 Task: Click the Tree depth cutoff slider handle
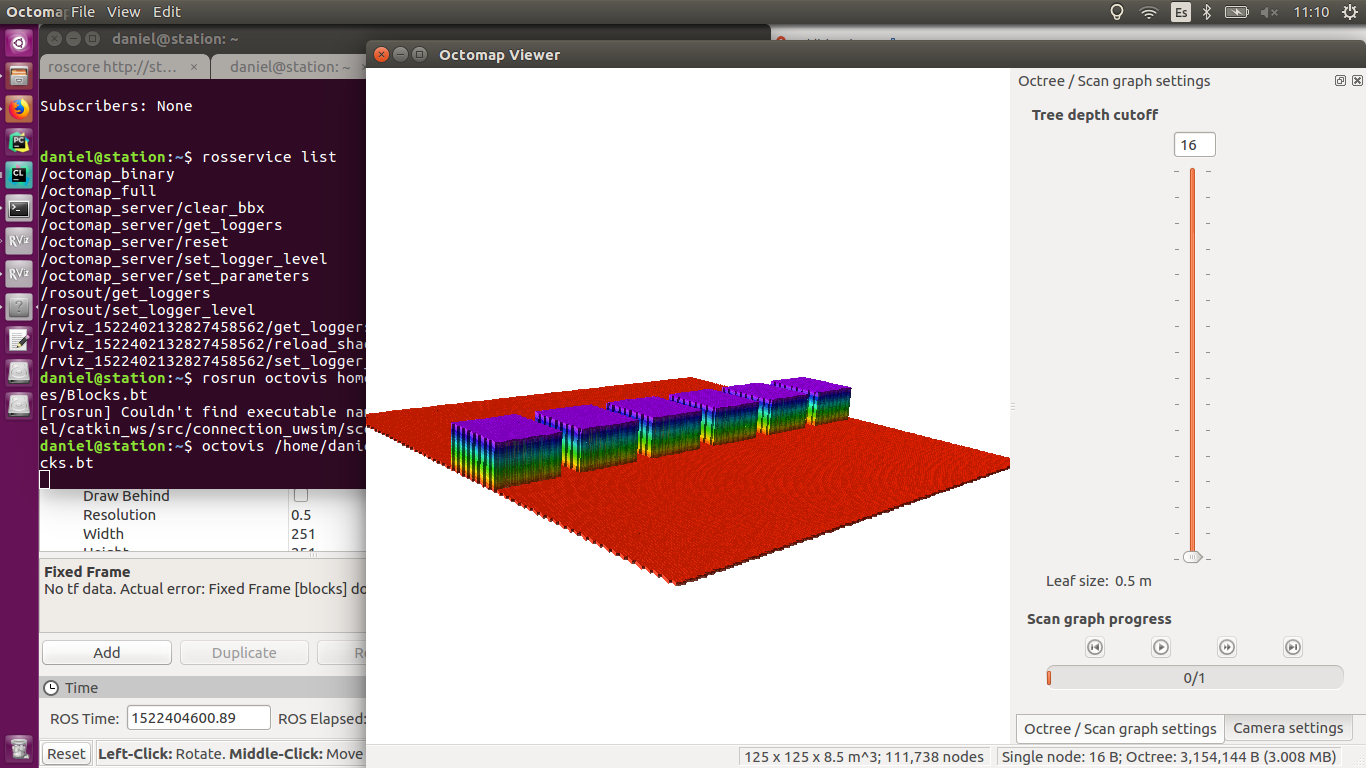pos(1192,557)
